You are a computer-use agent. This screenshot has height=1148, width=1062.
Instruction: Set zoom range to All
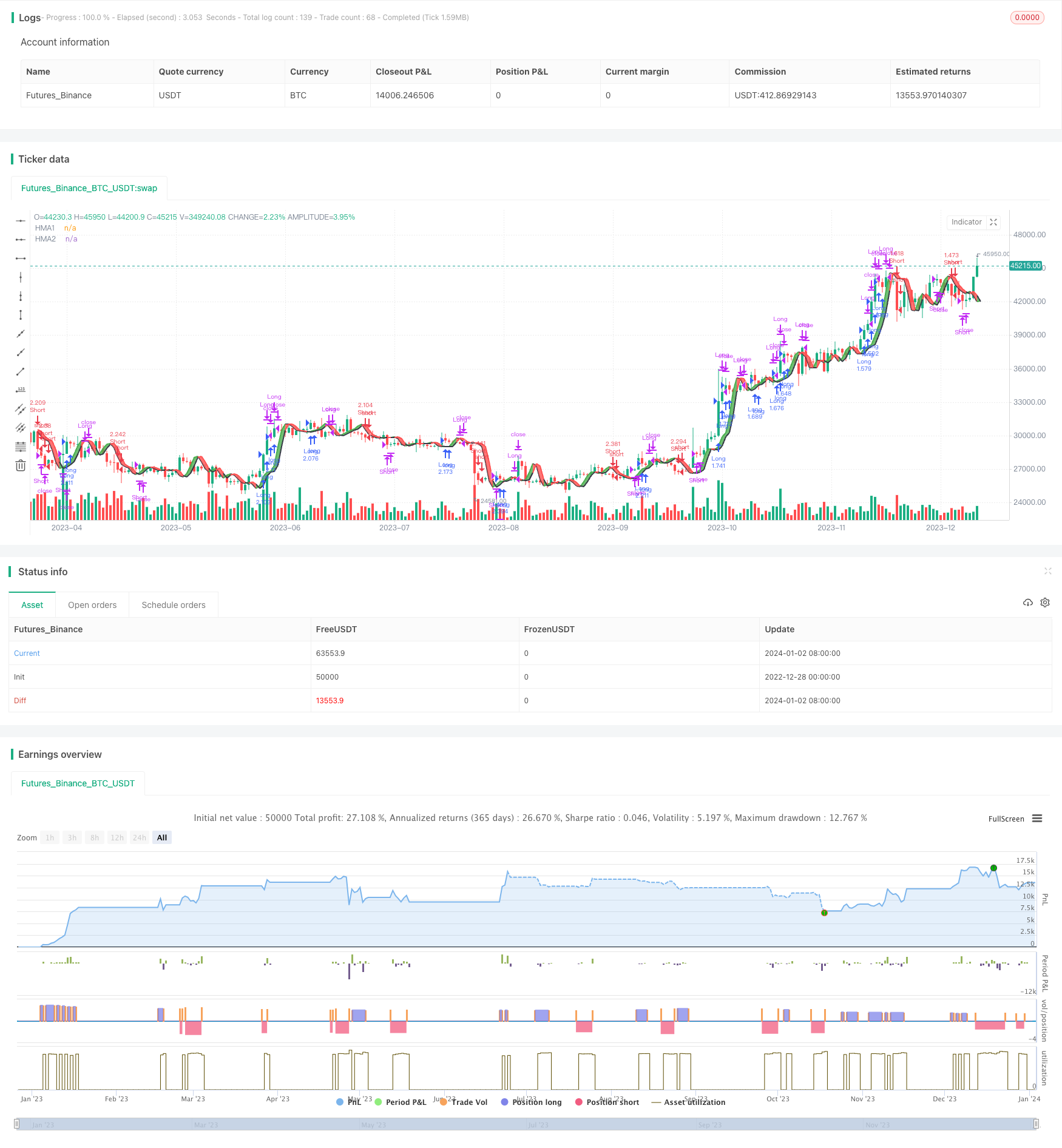click(x=162, y=837)
